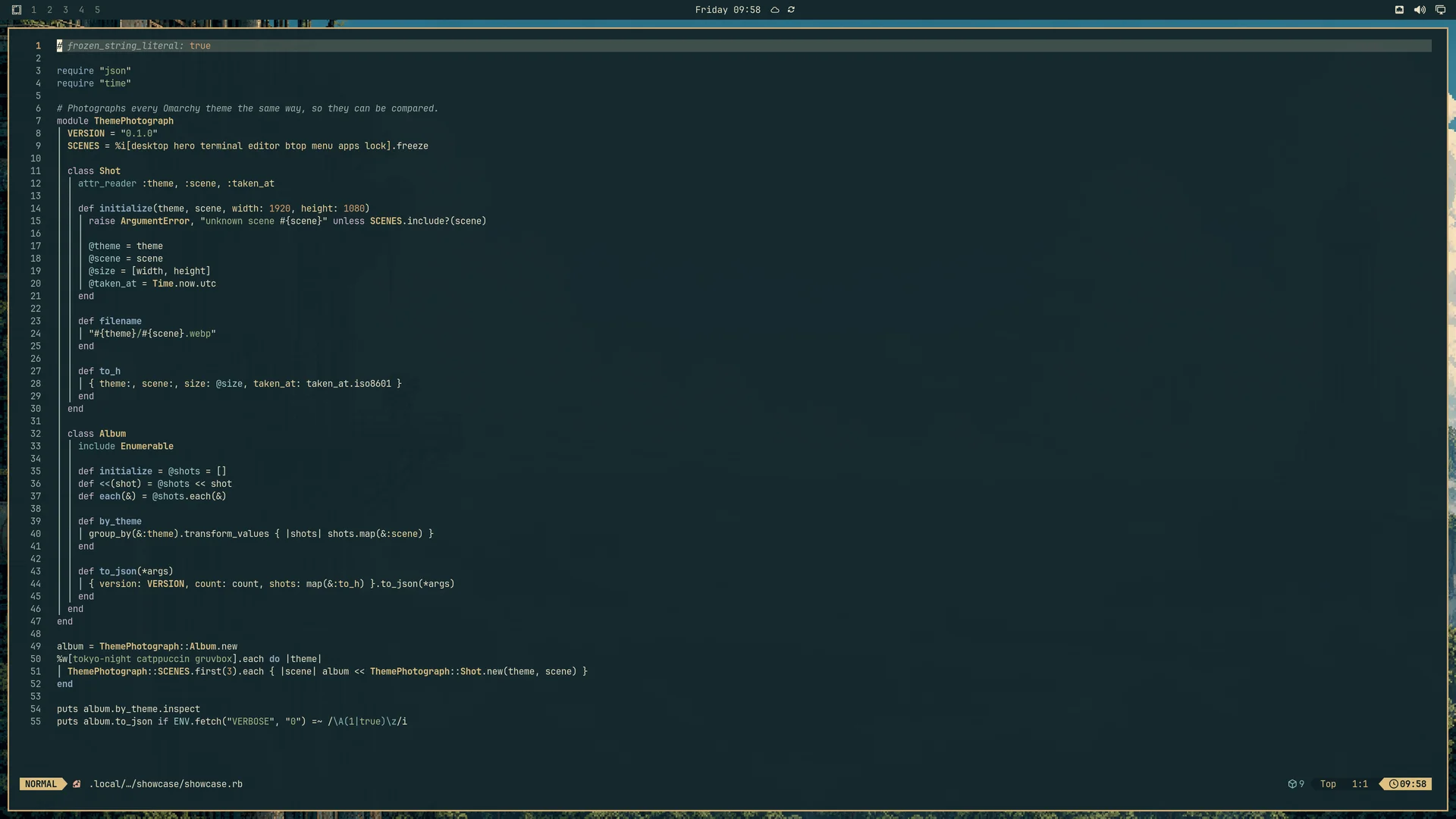
Task: Switch to workspace 4
Action: click(81, 10)
